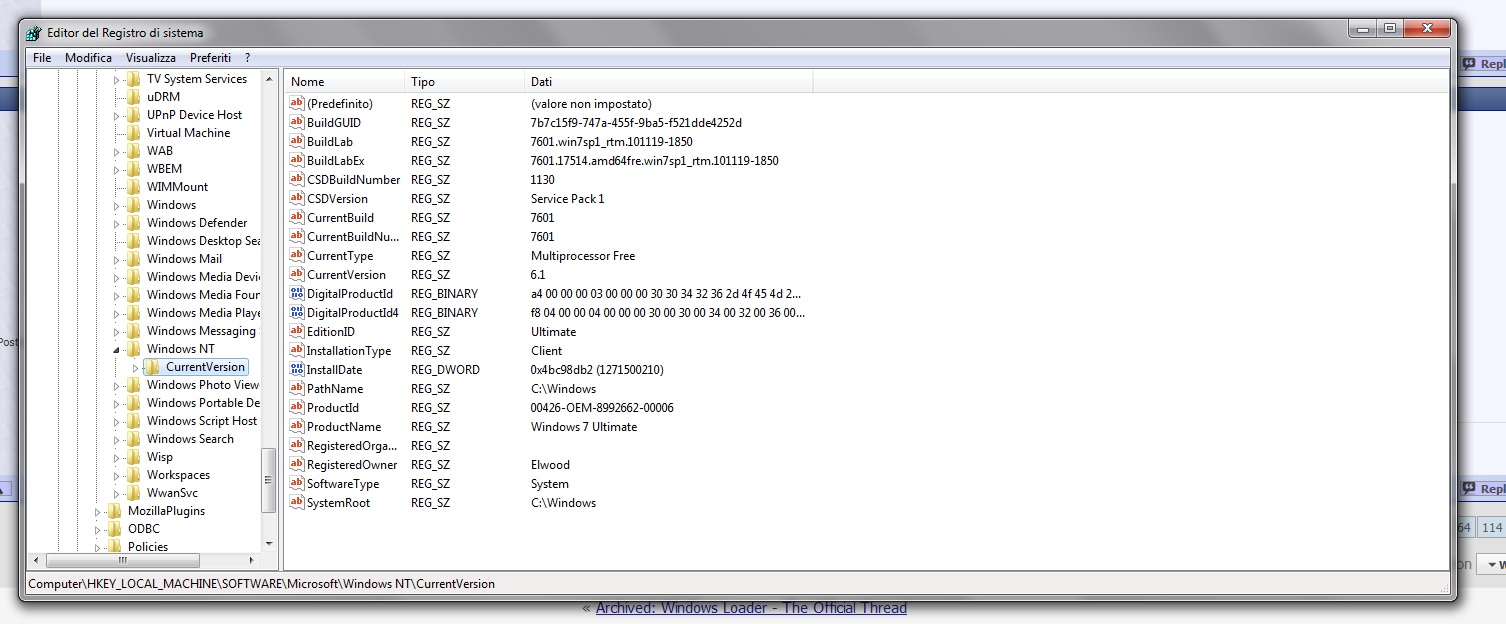This screenshot has height=624, width=1506.
Task: Click the BuildGUID string value icon
Action: [x=296, y=122]
